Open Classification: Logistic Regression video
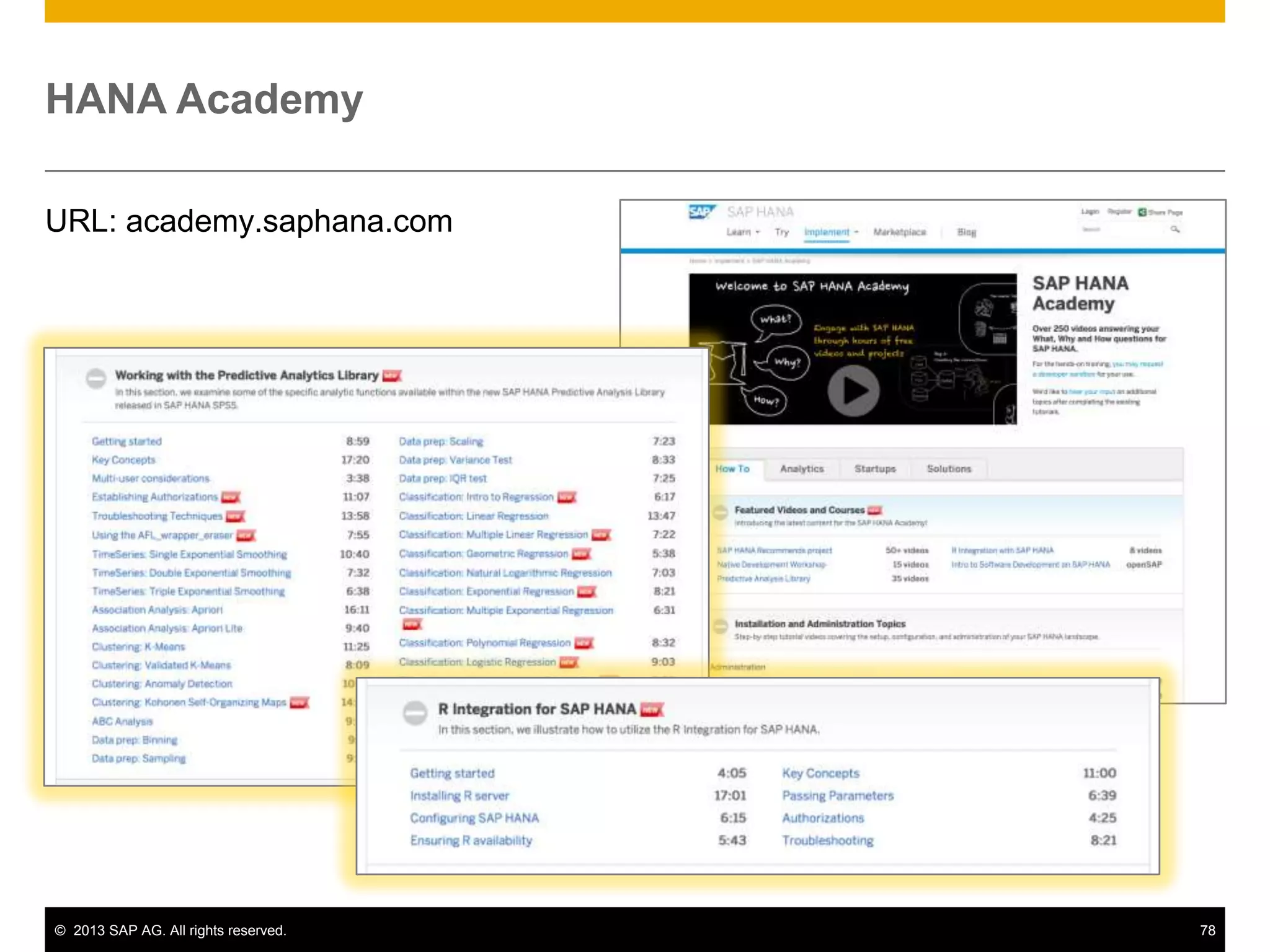The image size is (1270, 952). [x=477, y=662]
